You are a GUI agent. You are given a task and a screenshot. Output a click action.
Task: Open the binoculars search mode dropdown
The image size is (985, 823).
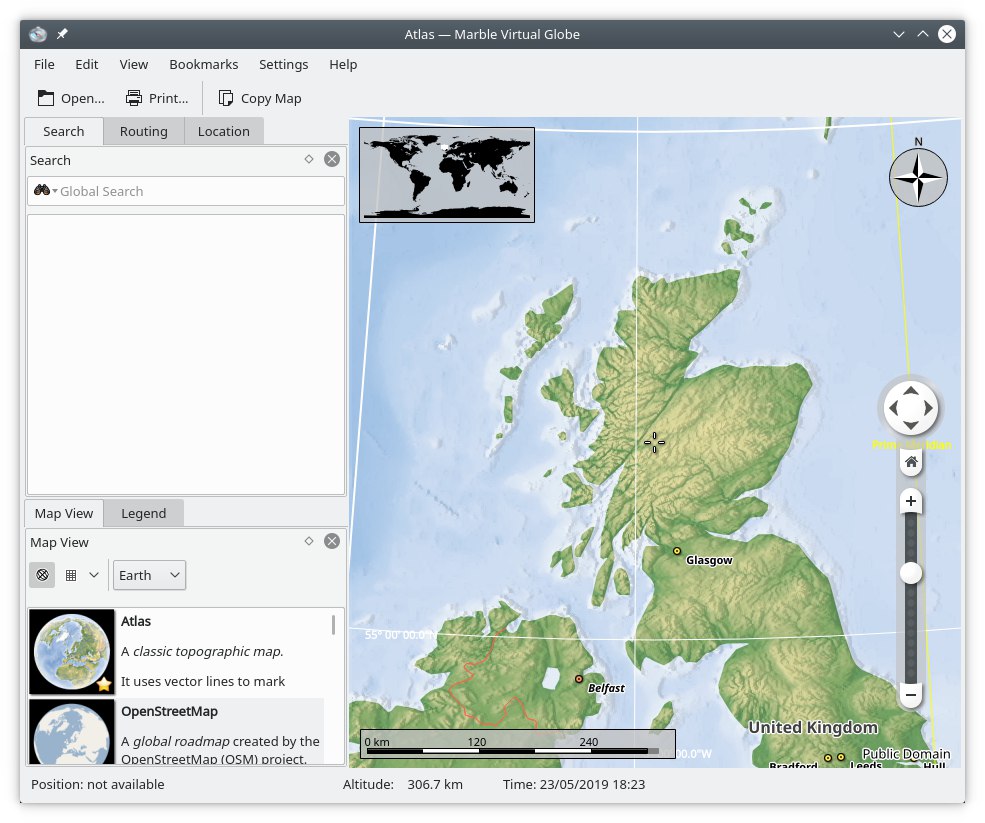46,190
